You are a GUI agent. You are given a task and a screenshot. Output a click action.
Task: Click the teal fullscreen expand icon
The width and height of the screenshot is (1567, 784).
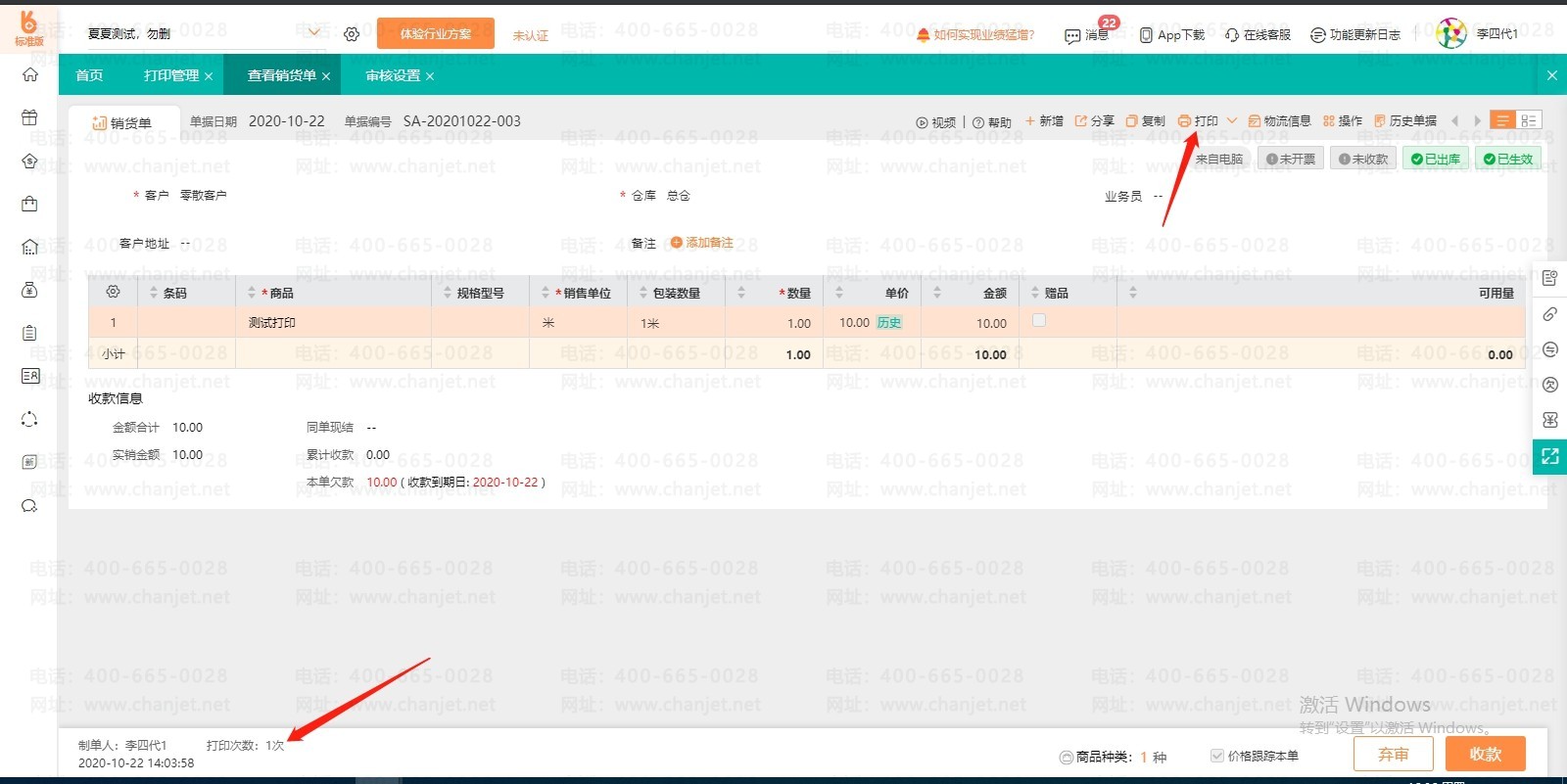[1549, 456]
